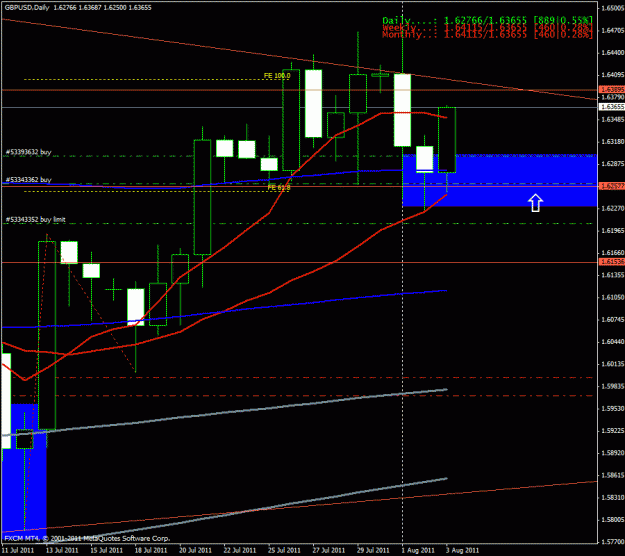625x556 pixels.
Task: Click the '29 Jul 2011' date label
Action: coord(373,550)
